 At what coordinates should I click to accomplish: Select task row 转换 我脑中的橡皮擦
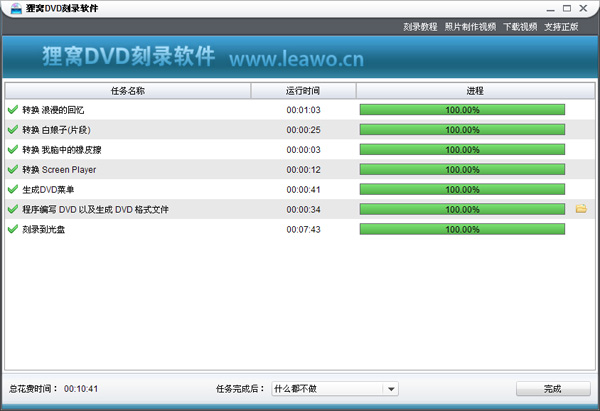coord(300,150)
